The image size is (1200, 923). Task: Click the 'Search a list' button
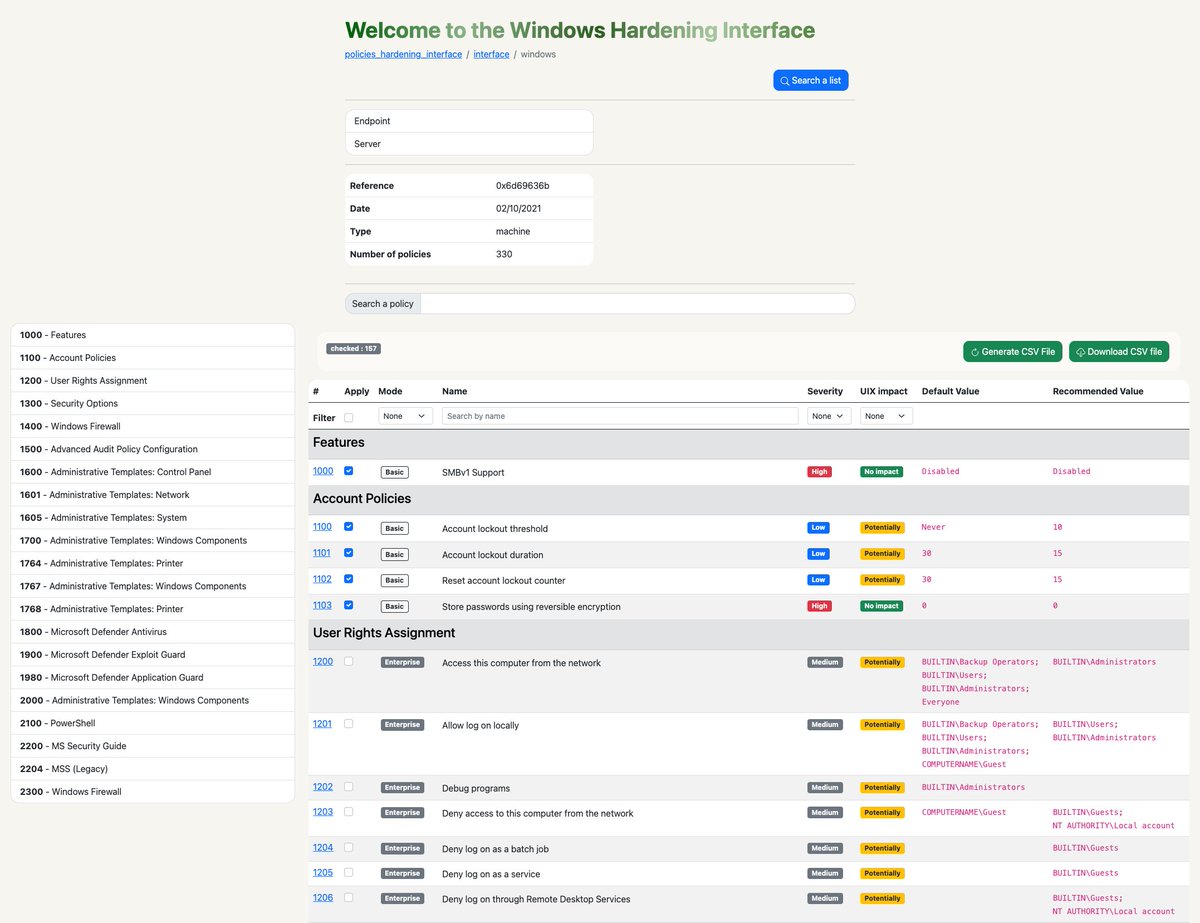tap(810, 80)
